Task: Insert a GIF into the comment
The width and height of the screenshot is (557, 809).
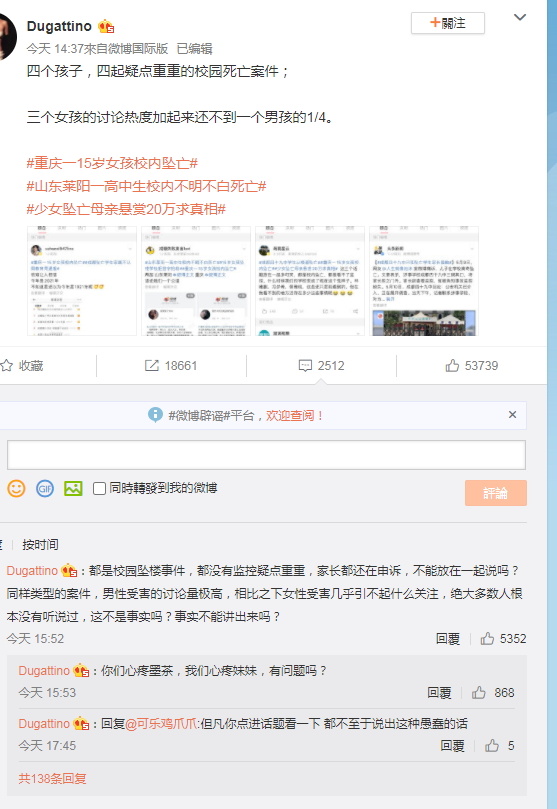Action: tap(45, 488)
